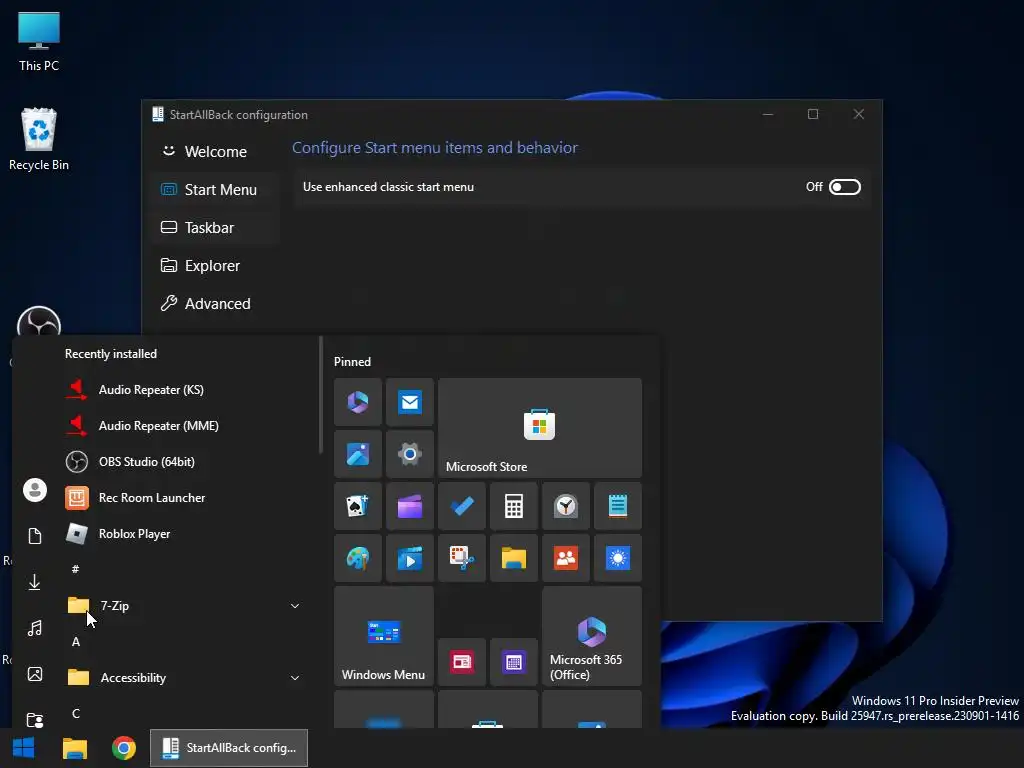Click the app list scrollbar
1024x768 pixels.
[321, 394]
